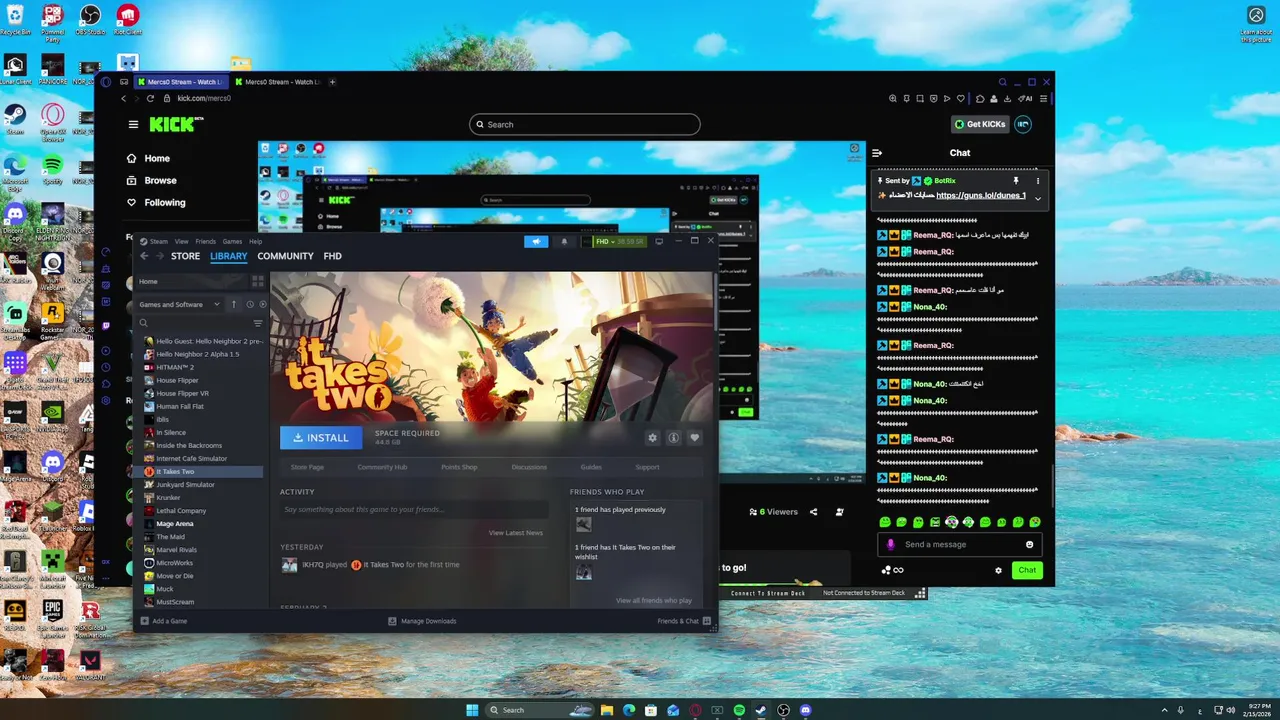The width and height of the screenshot is (1280, 720).
Task: Open OBS Studio from the taskbar
Action: click(x=783, y=710)
